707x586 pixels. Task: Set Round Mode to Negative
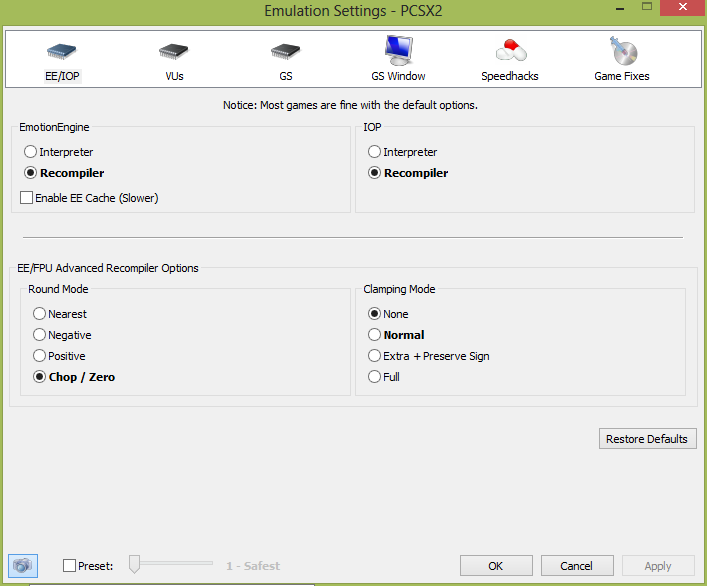[x=62, y=335]
